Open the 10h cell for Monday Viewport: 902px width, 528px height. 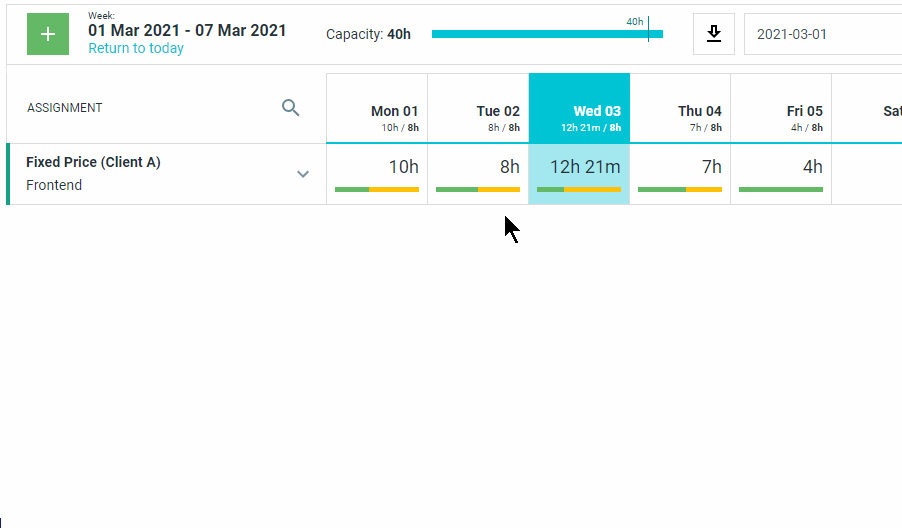[377, 174]
